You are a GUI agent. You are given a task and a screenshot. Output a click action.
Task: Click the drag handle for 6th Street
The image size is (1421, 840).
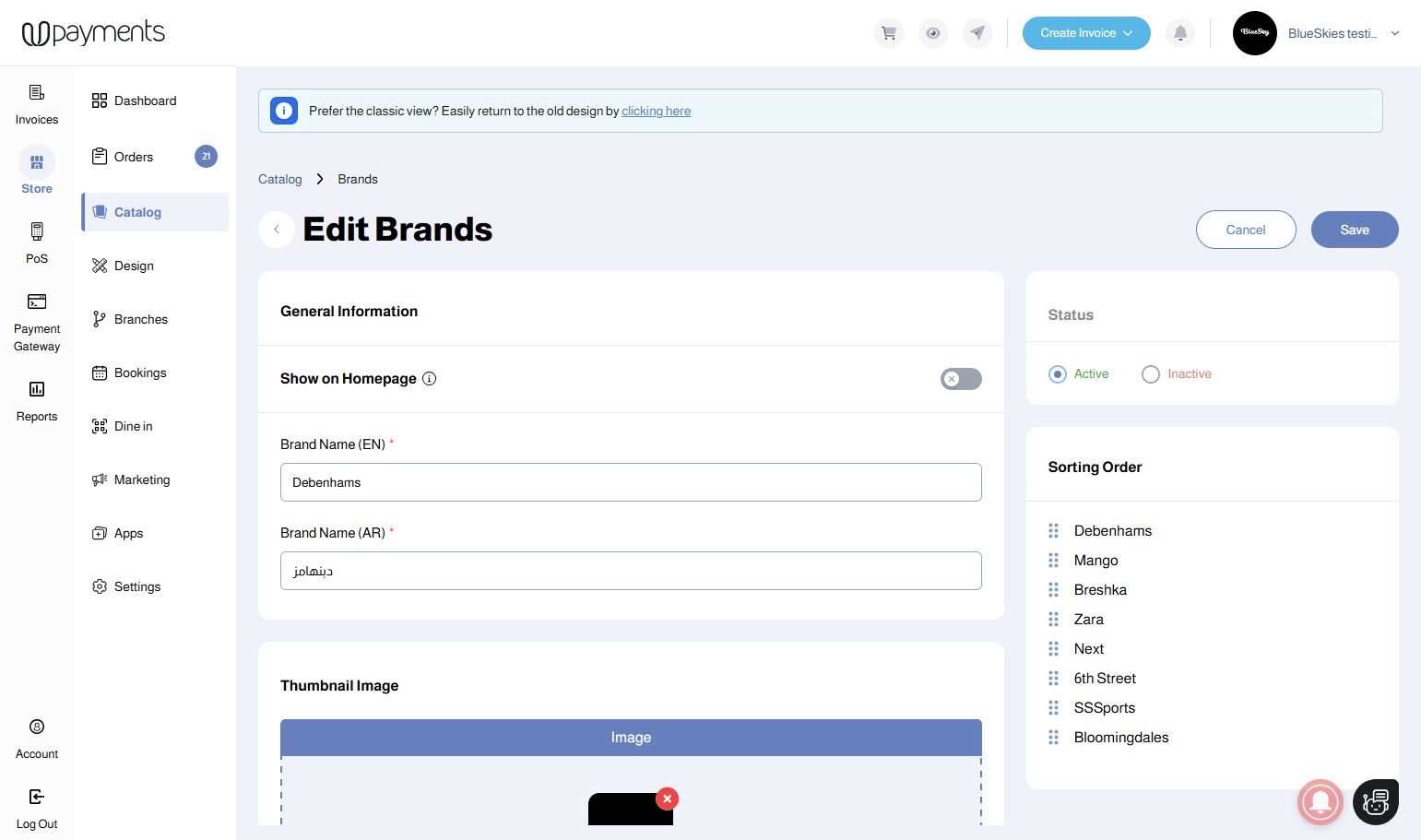point(1054,679)
